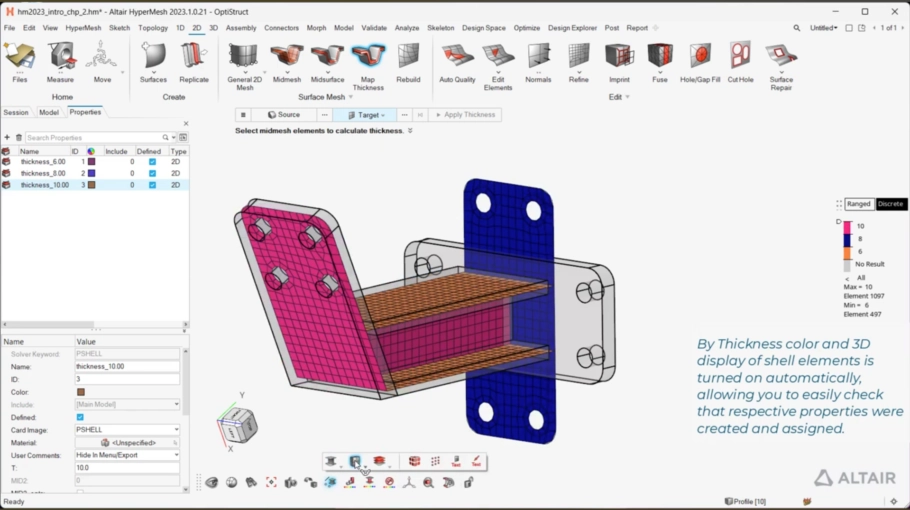The width and height of the screenshot is (910, 510).
Task: Click the Color swatch in entity editor
Action: coord(81,392)
